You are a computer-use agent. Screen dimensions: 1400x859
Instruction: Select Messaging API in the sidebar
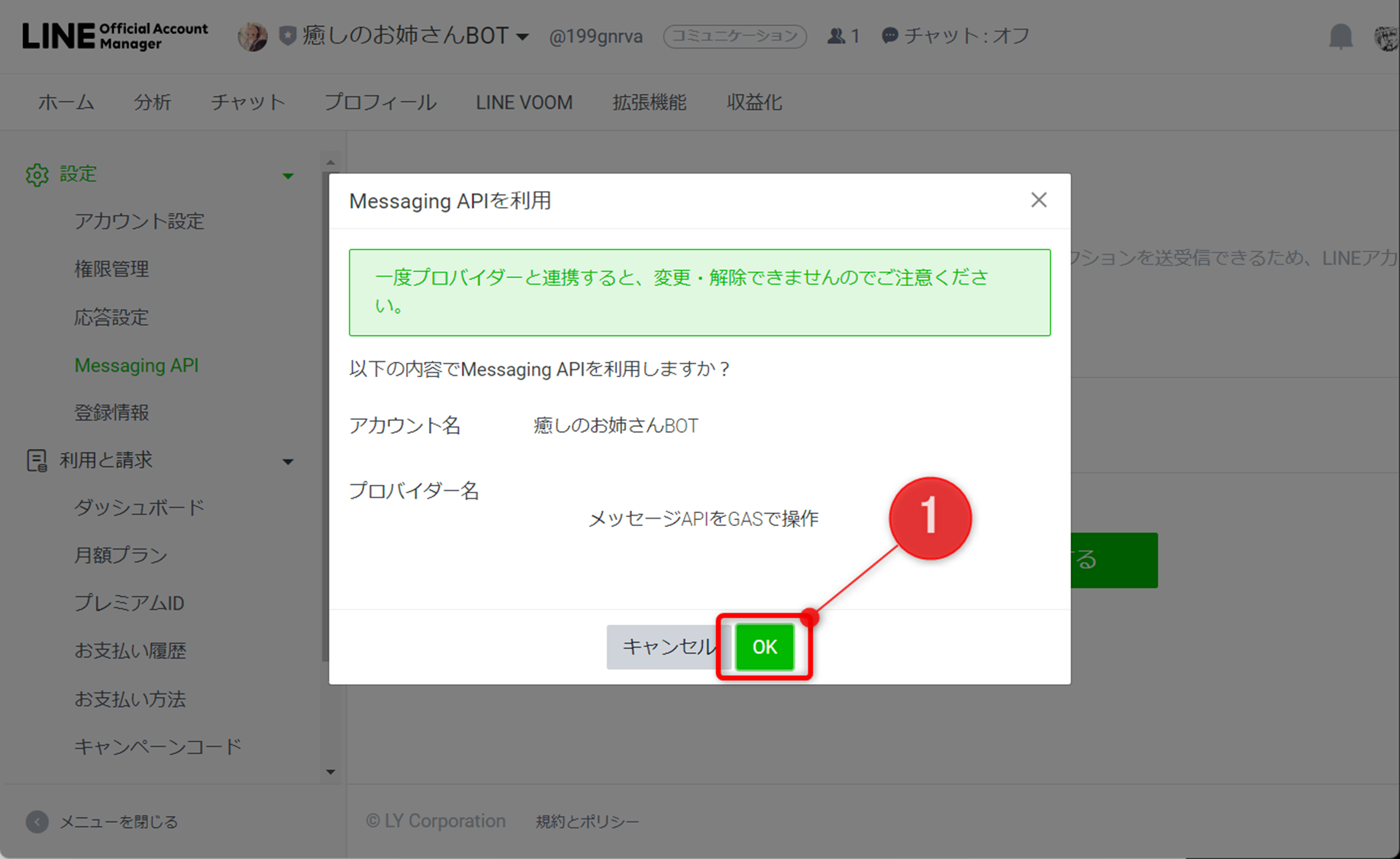136,365
